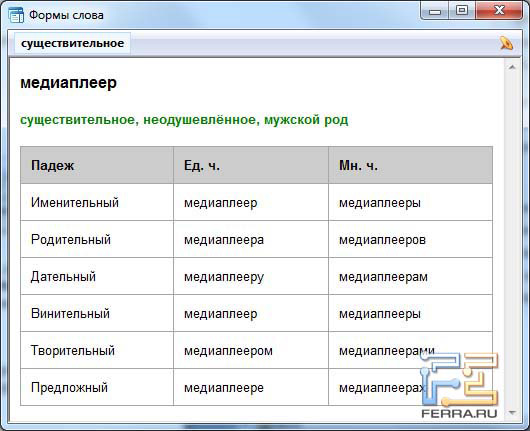The image size is (530, 431).
Task: Click the медиаплеер heading
Action: (68, 83)
